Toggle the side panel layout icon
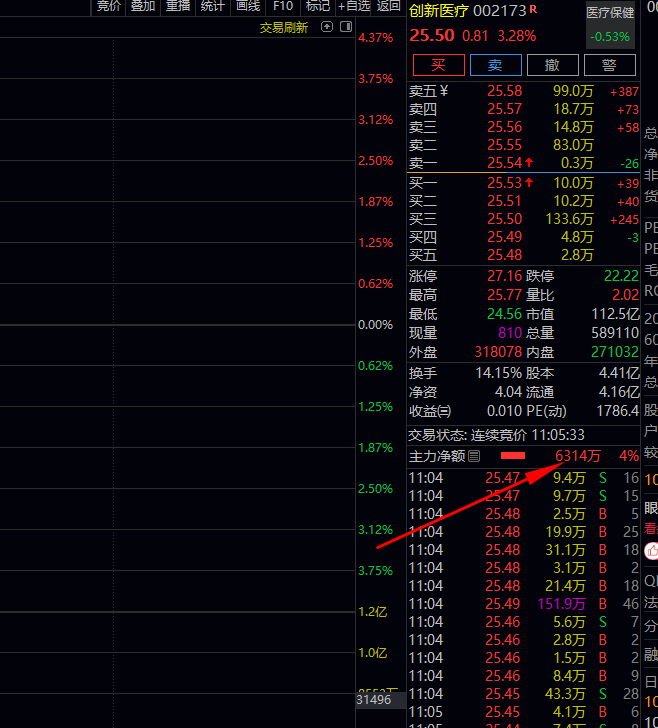Image resolution: width=658 pixels, height=728 pixels. point(346,27)
